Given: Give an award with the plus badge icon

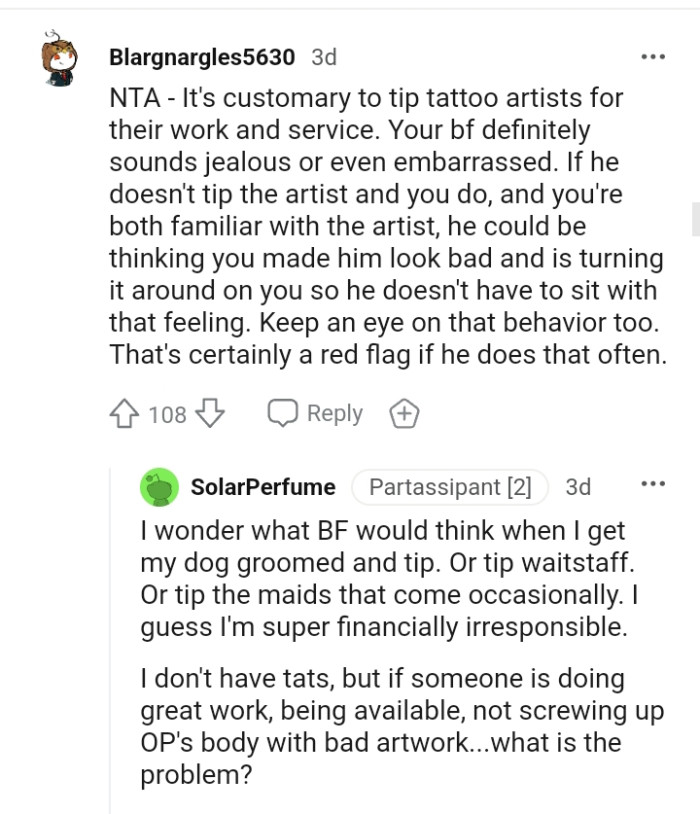Looking at the screenshot, I should click(404, 413).
